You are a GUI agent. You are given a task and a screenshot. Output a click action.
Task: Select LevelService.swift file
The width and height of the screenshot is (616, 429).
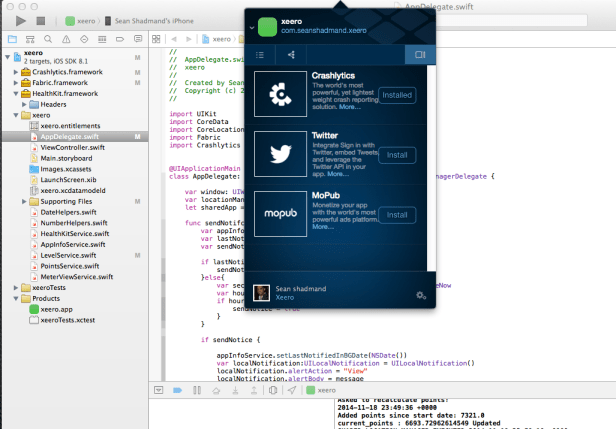coord(68,255)
